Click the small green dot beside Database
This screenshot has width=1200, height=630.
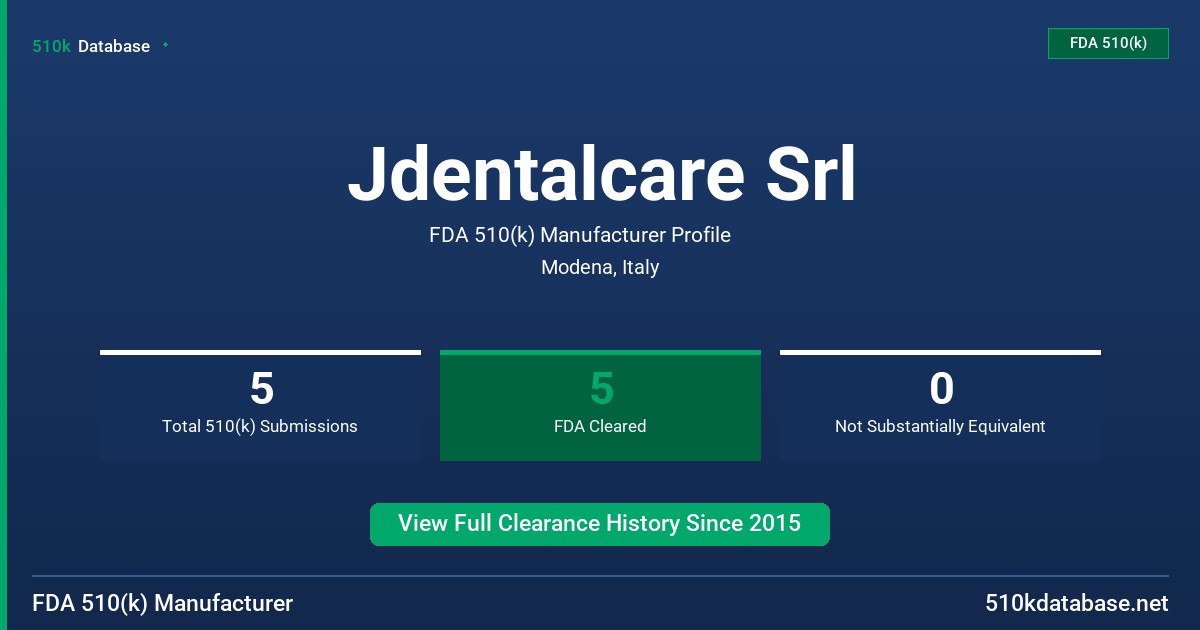(165, 45)
